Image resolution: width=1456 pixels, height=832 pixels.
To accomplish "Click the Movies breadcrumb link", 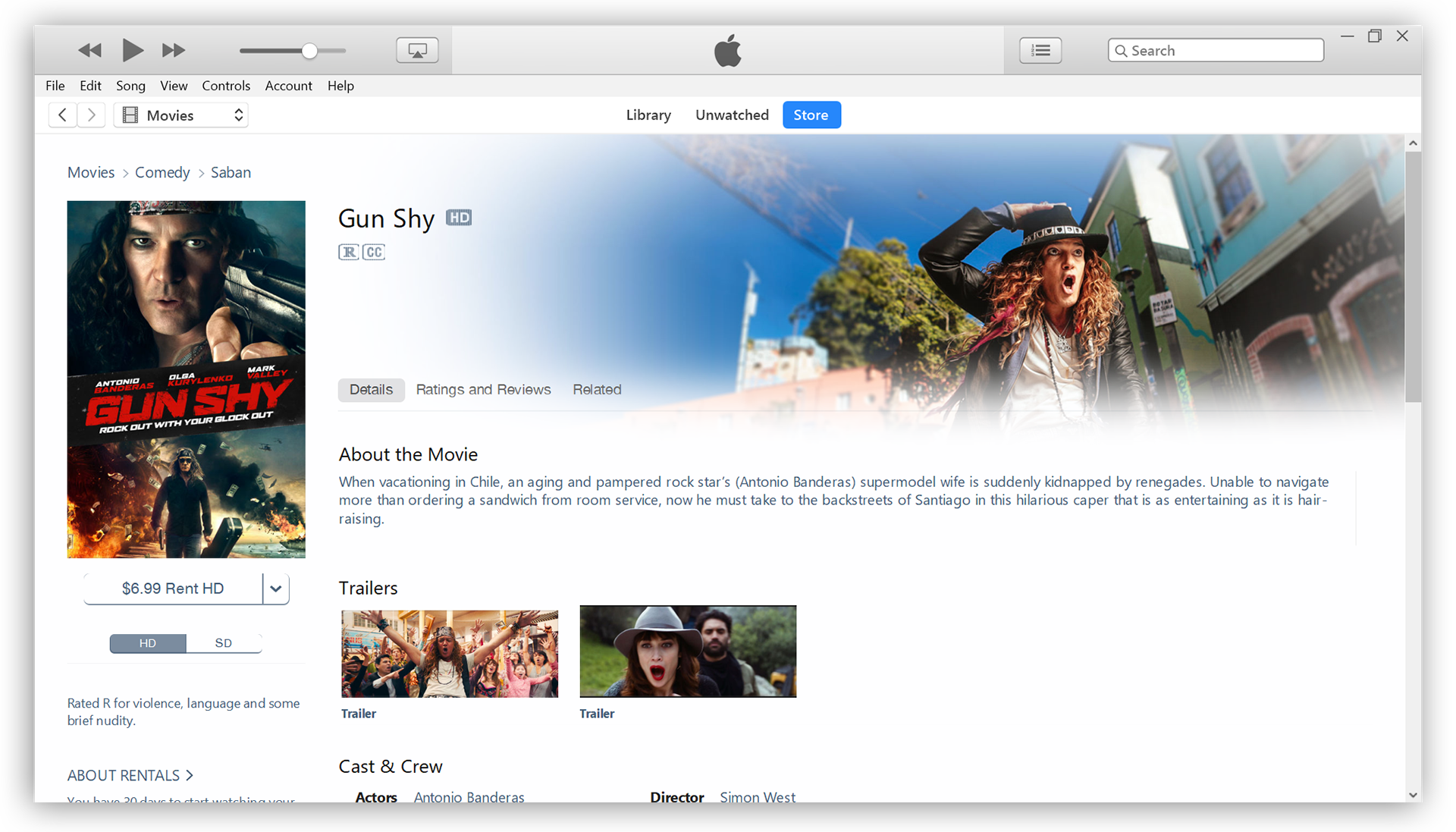I will [91, 173].
